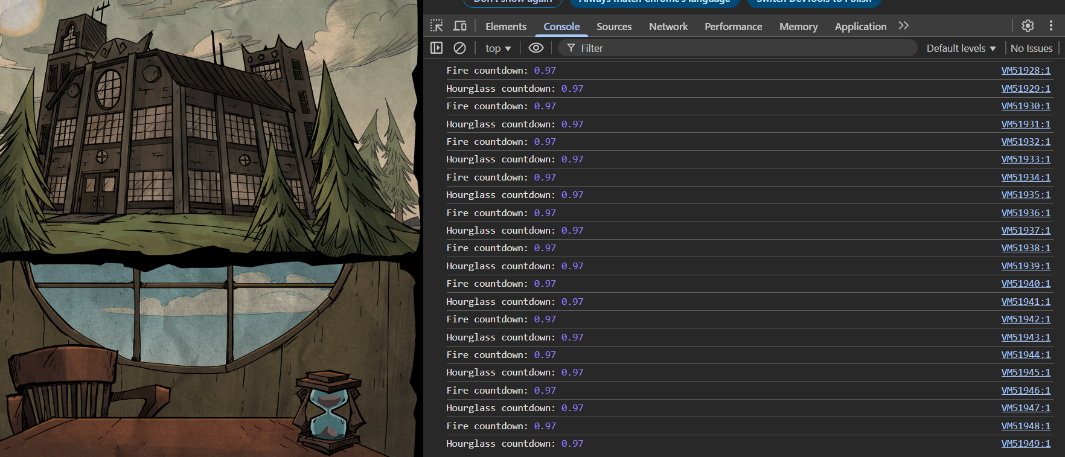
Task: Click the eye icon for live expressions
Action: [x=536, y=48]
